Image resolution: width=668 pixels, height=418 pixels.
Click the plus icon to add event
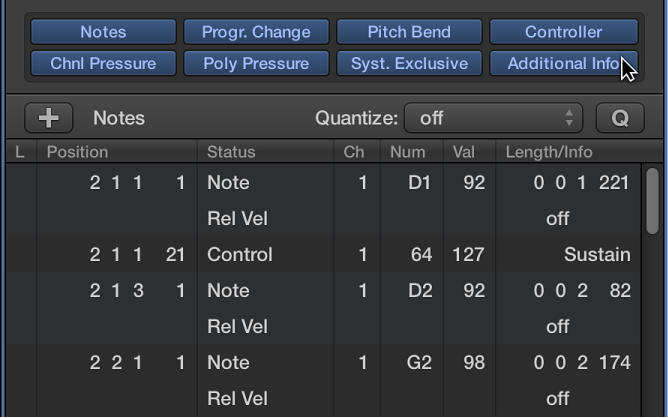[x=48, y=118]
